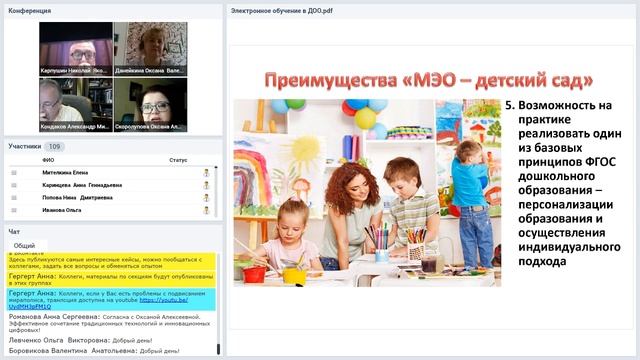This screenshot has width=640, height=360.
Task: Click the chat scrollbar thumb
Action: 218,349
